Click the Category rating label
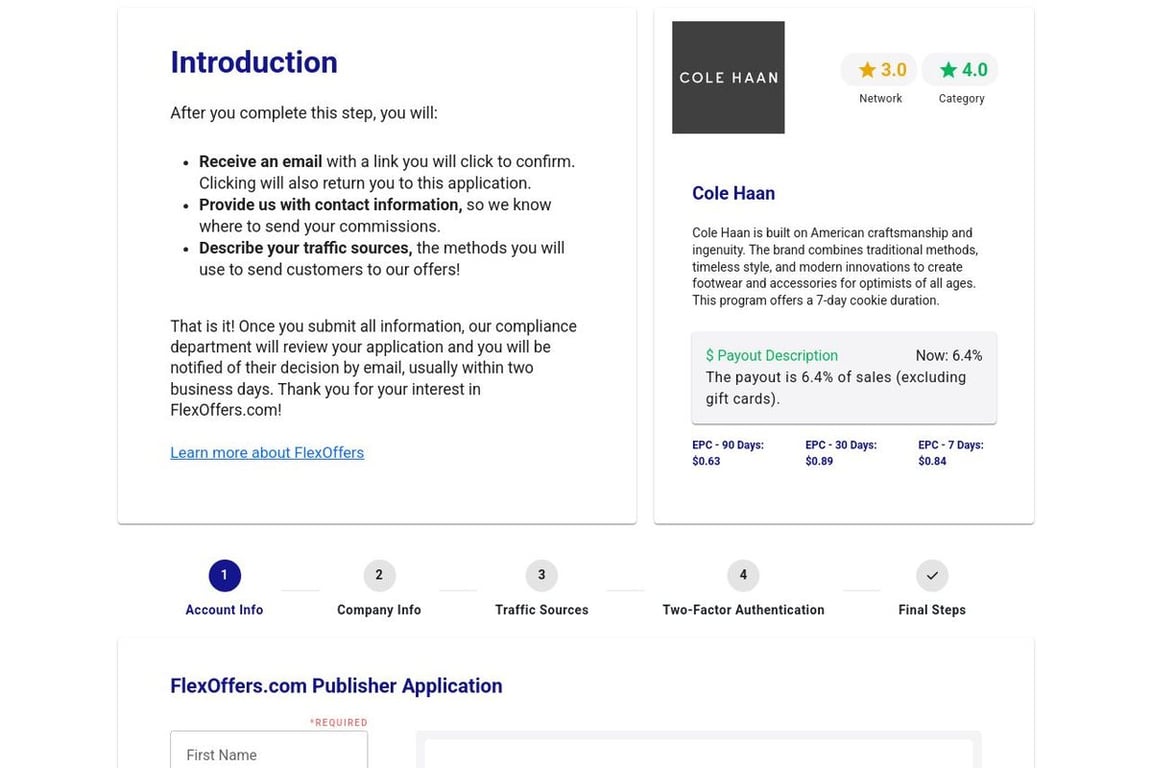The width and height of the screenshot is (1152, 768). coord(961,98)
